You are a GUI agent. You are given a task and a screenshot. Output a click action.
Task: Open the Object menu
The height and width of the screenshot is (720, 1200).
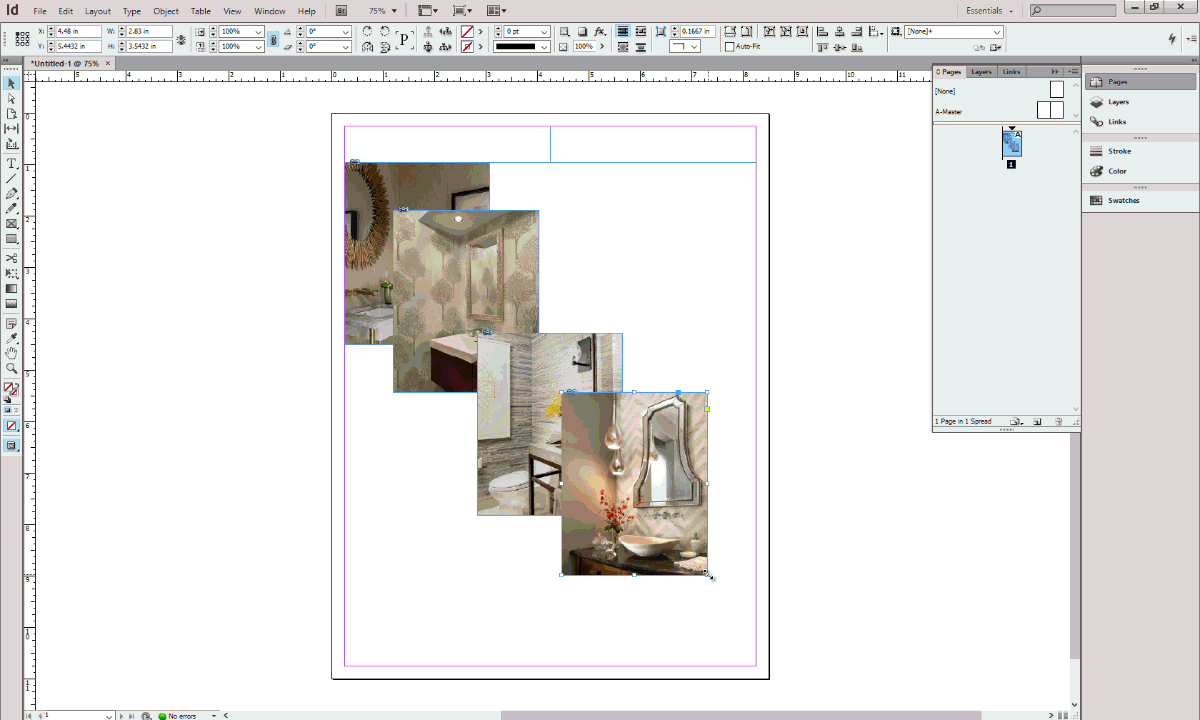(166, 10)
